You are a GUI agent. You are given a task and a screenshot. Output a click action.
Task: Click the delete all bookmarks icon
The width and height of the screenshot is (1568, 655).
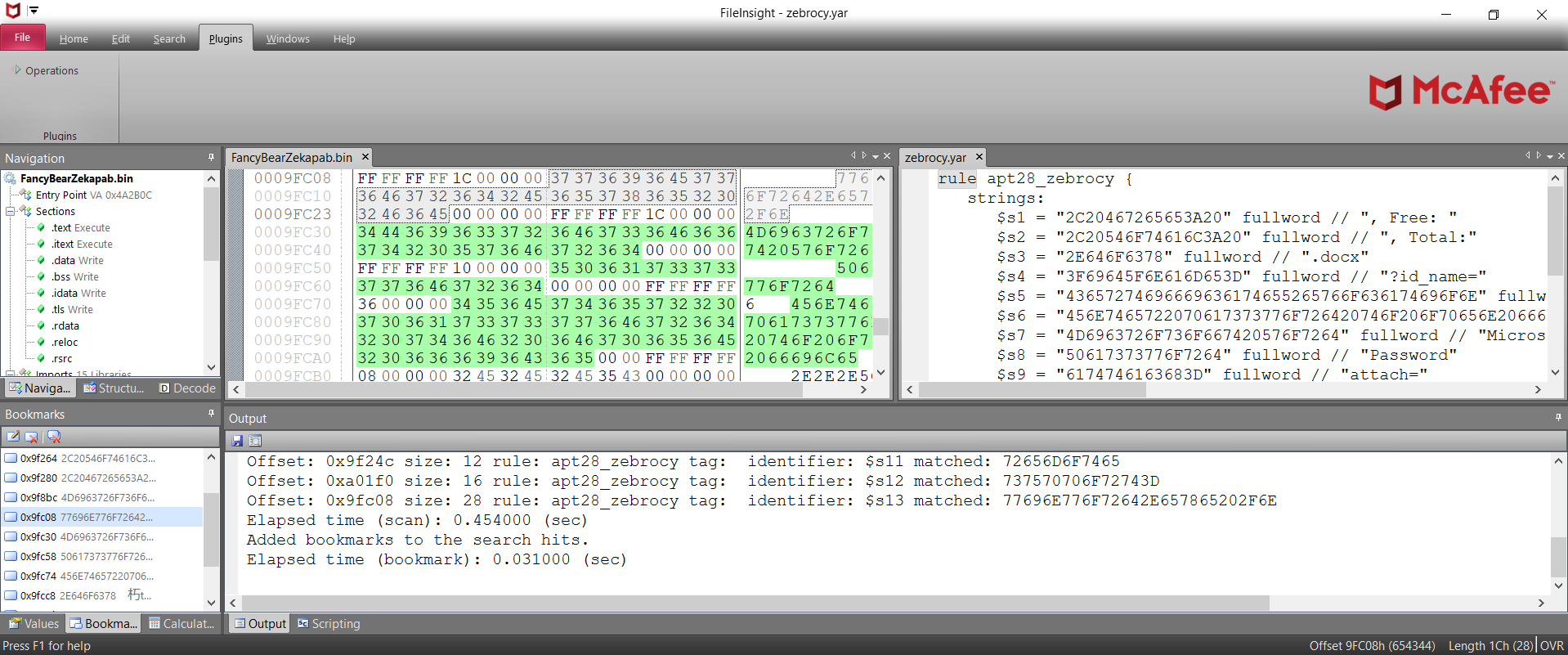[54, 437]
